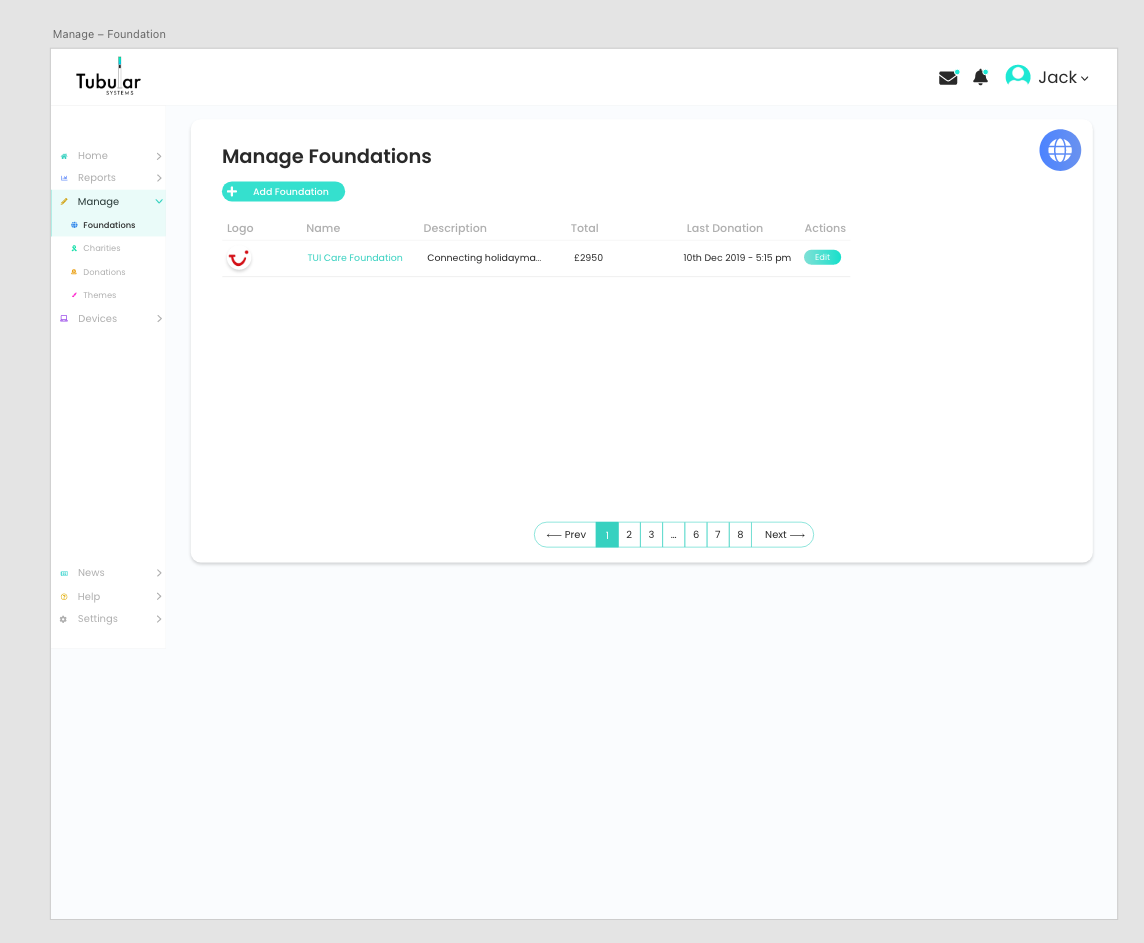The image size is (1144, 943).
Task: Click the notifications bell icon
Action: tap(980, 78)
